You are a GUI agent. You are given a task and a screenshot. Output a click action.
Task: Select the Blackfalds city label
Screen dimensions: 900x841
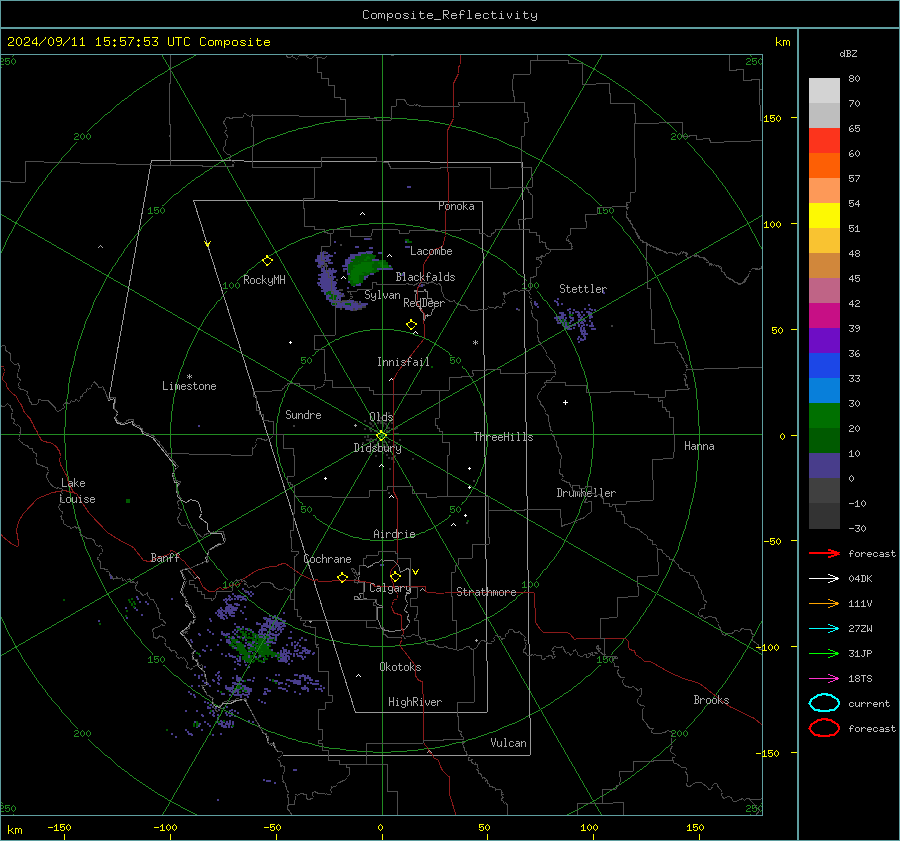pos(425,277)
